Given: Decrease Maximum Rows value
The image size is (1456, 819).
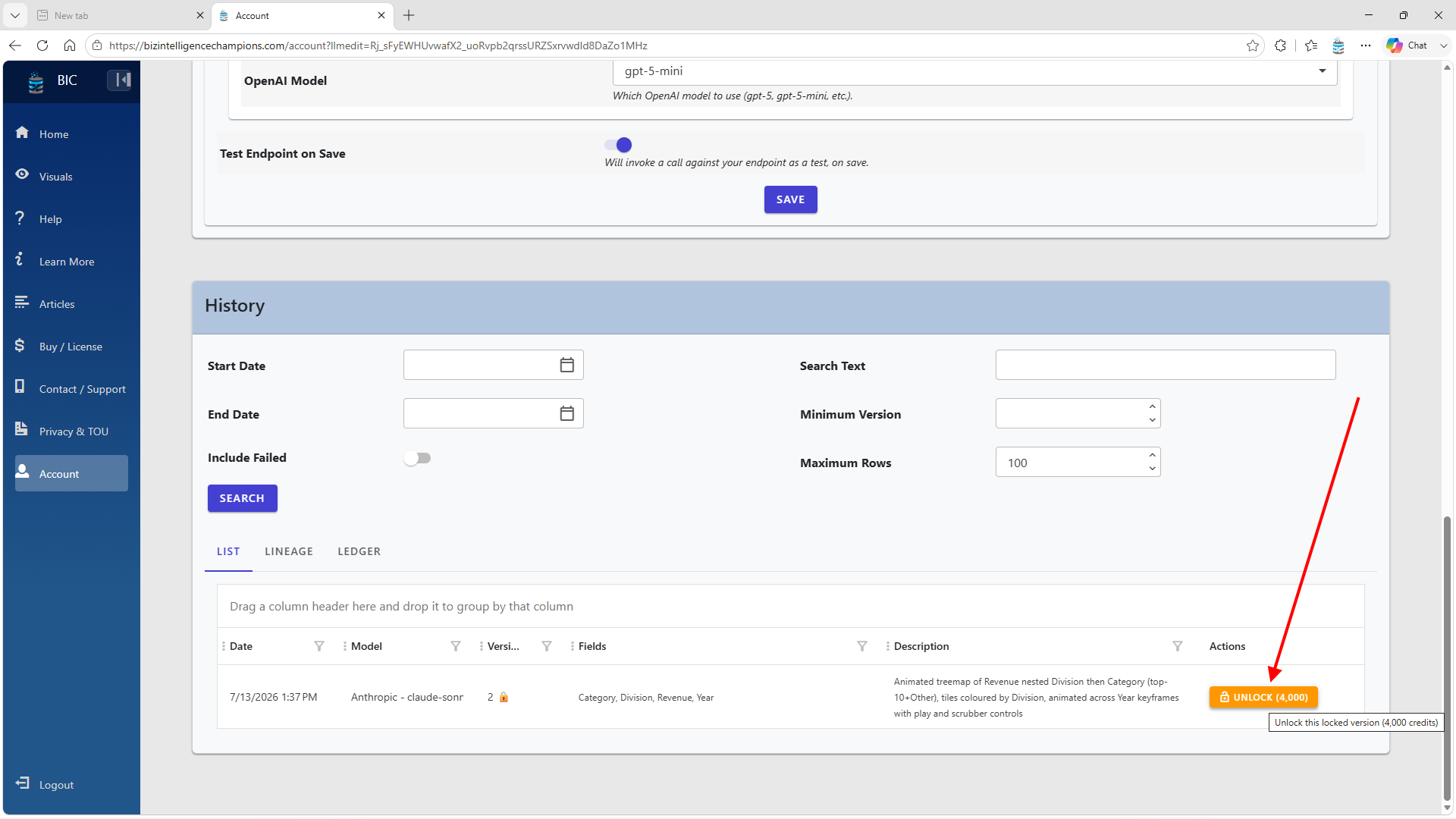Looking at the screenshot, I should click(x=1152, y=469).
